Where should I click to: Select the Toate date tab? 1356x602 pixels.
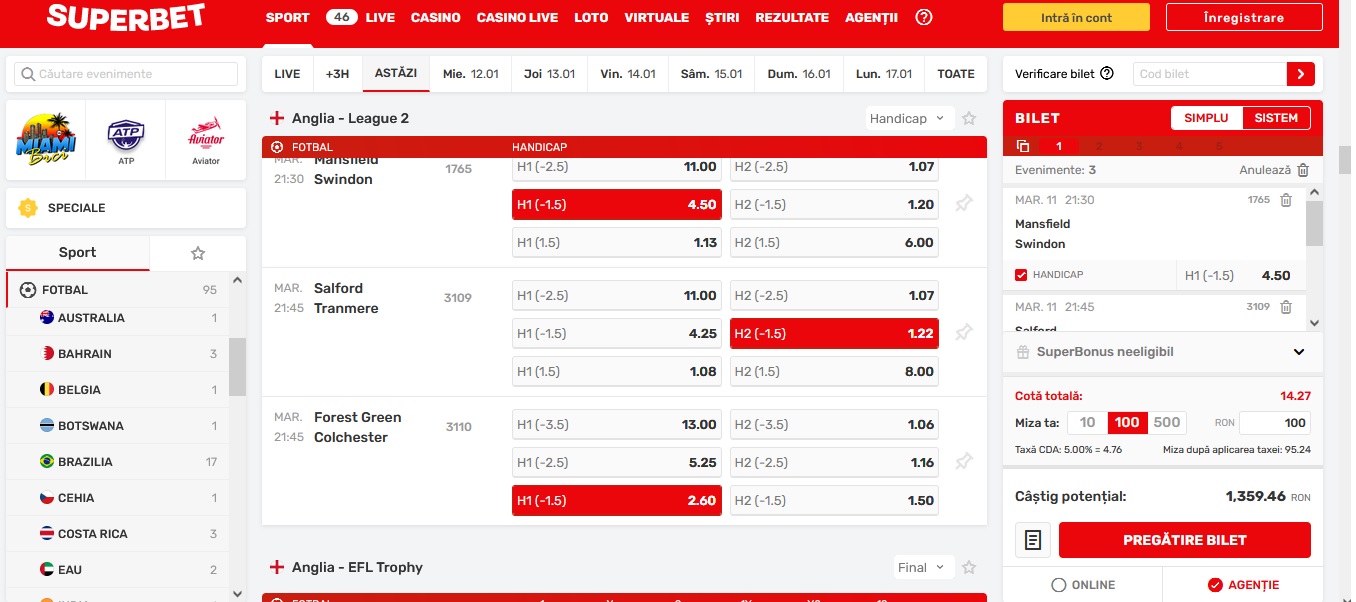(956, 73)
